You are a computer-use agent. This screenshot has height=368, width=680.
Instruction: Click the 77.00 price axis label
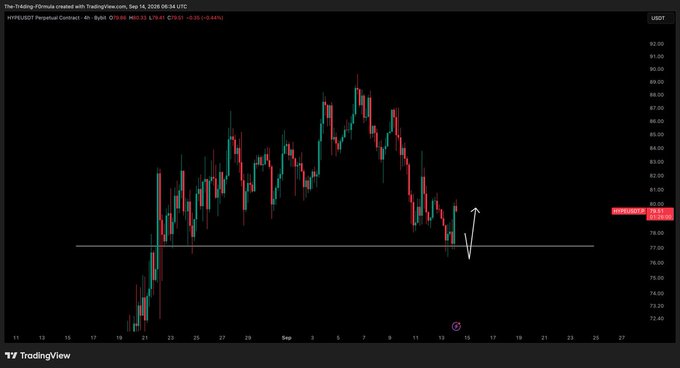tap(657, 248)
